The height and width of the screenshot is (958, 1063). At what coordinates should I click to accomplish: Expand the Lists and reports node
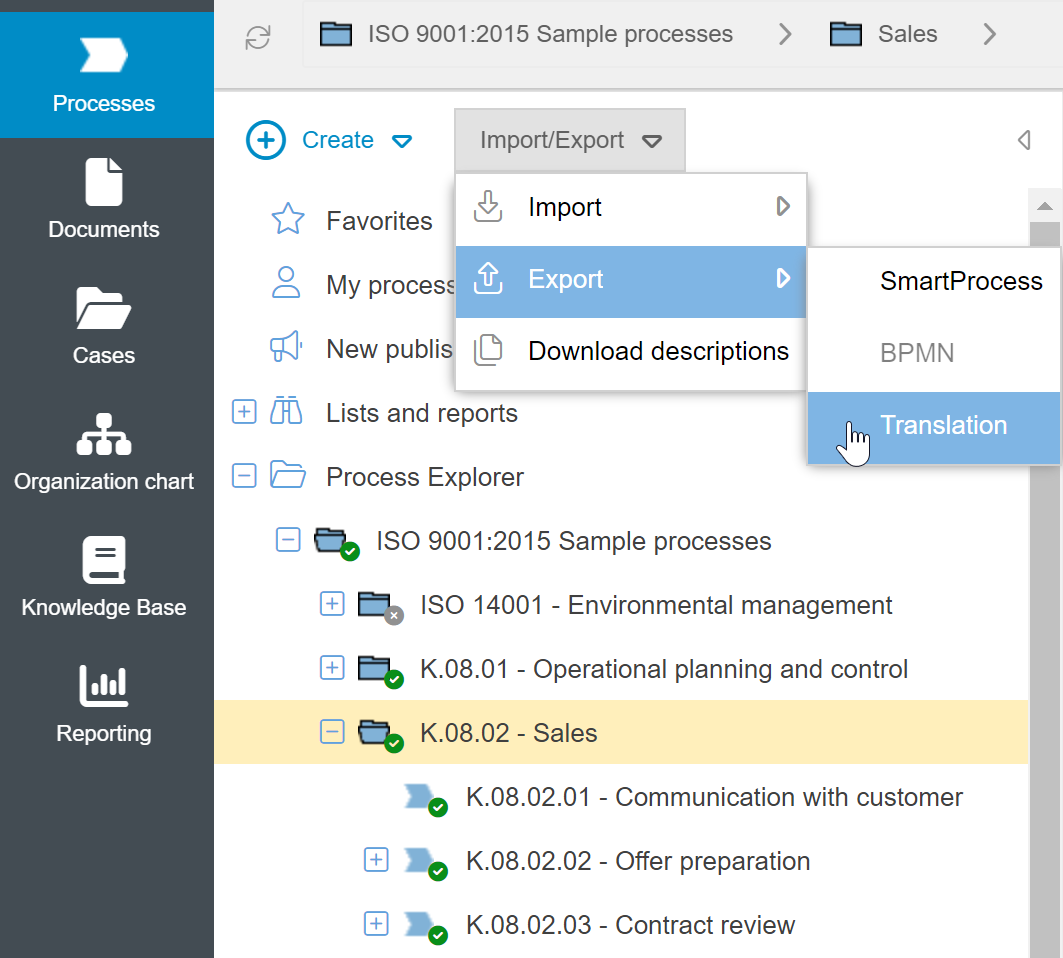(x=244, y=412)
